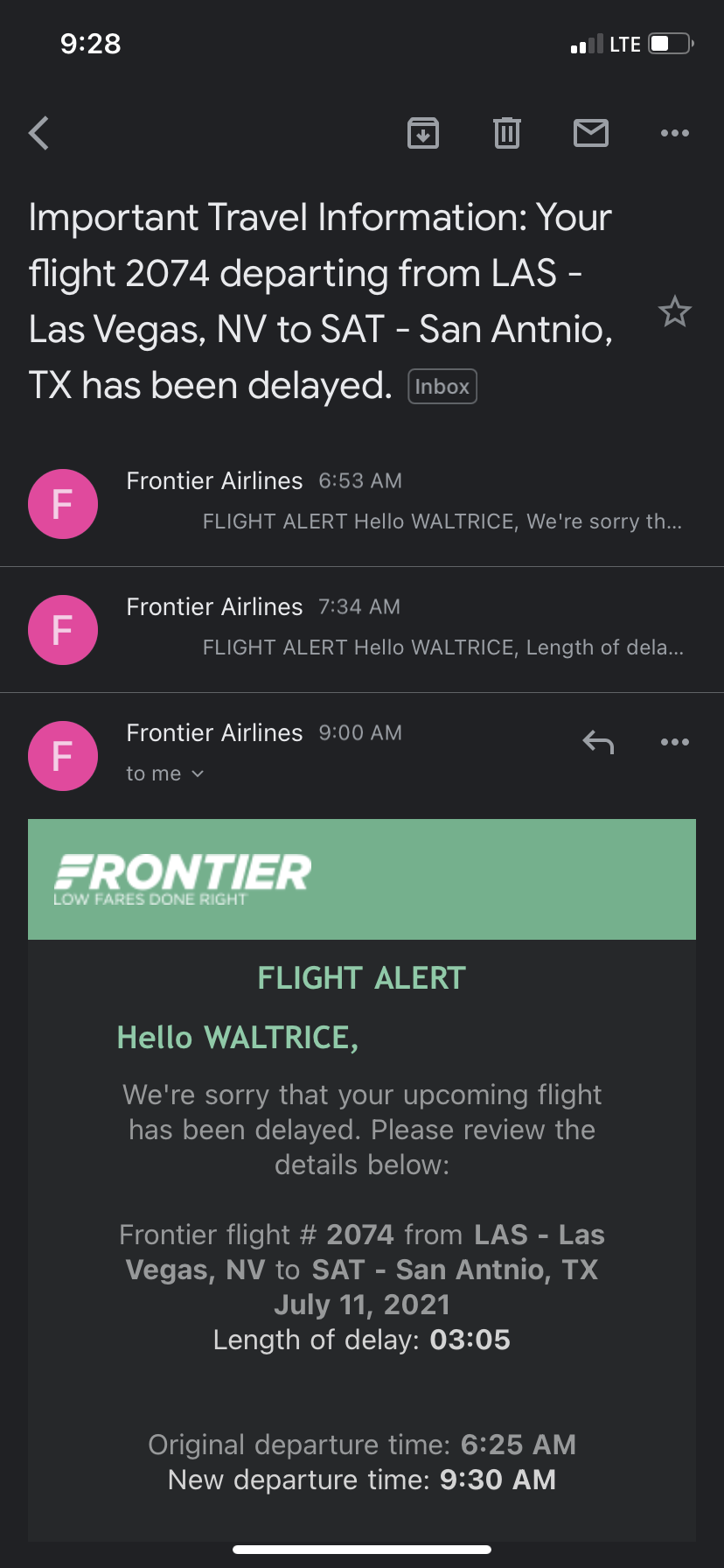This screenshot has width=724, height=1568.
Task: Tap the back arrow to leave email
Action: 39,134
